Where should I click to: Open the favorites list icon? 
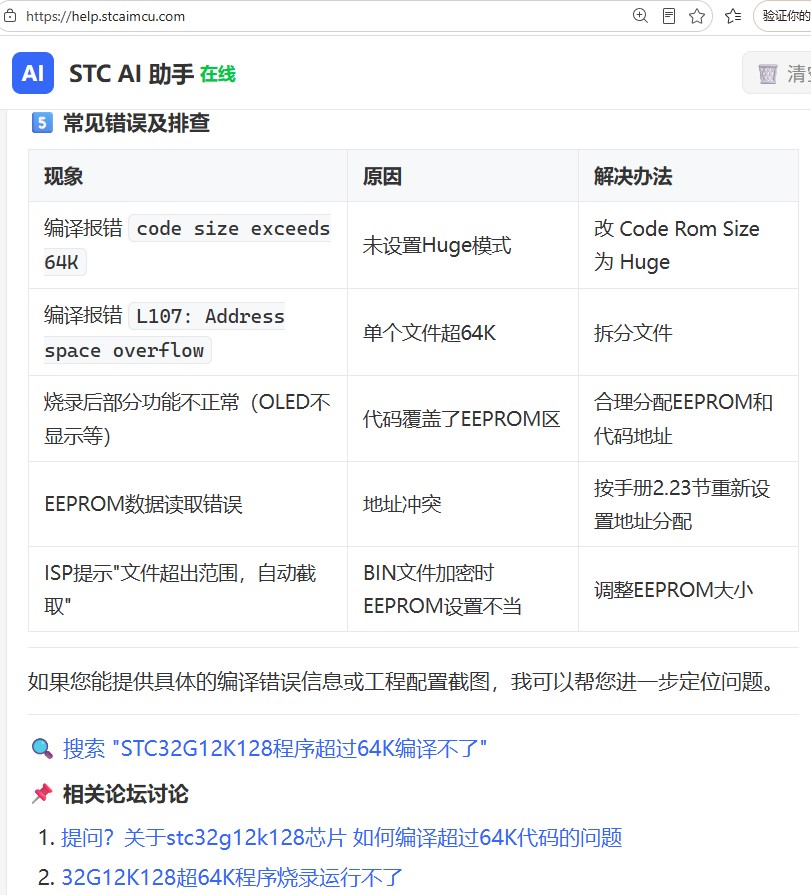tap(733, 16)
